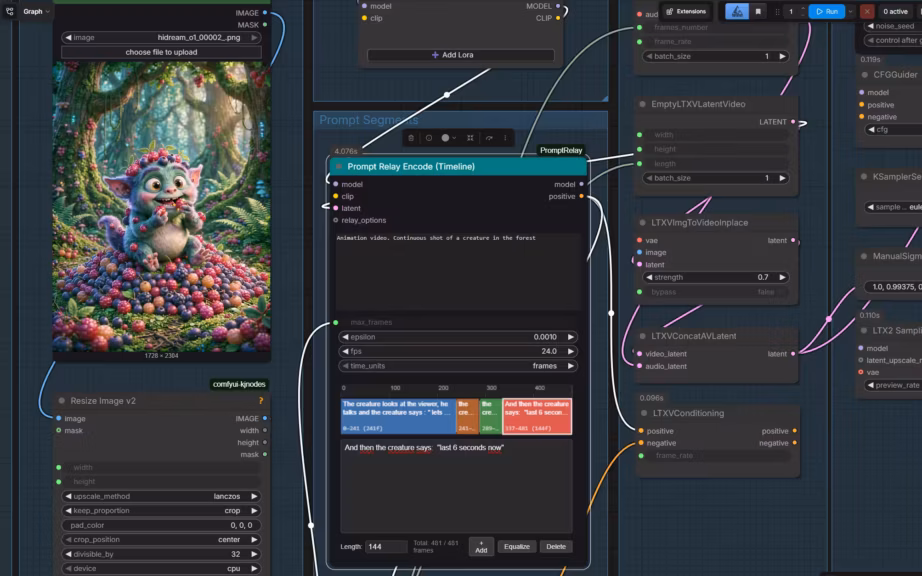Viewport: 922px width, 576px height.
Task: Change keep_proportion crop combo
Action: coord(161,511)
